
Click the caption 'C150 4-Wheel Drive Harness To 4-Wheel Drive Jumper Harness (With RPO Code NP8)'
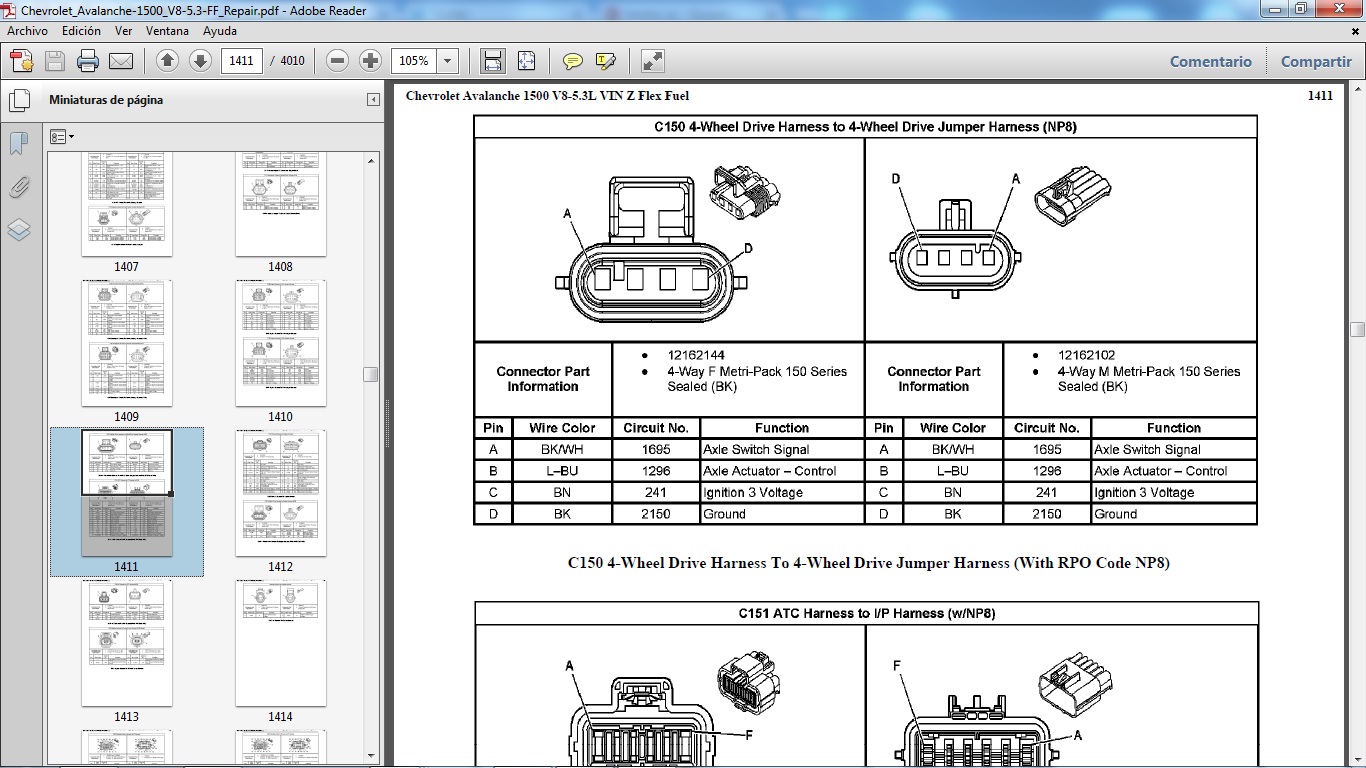869,563
